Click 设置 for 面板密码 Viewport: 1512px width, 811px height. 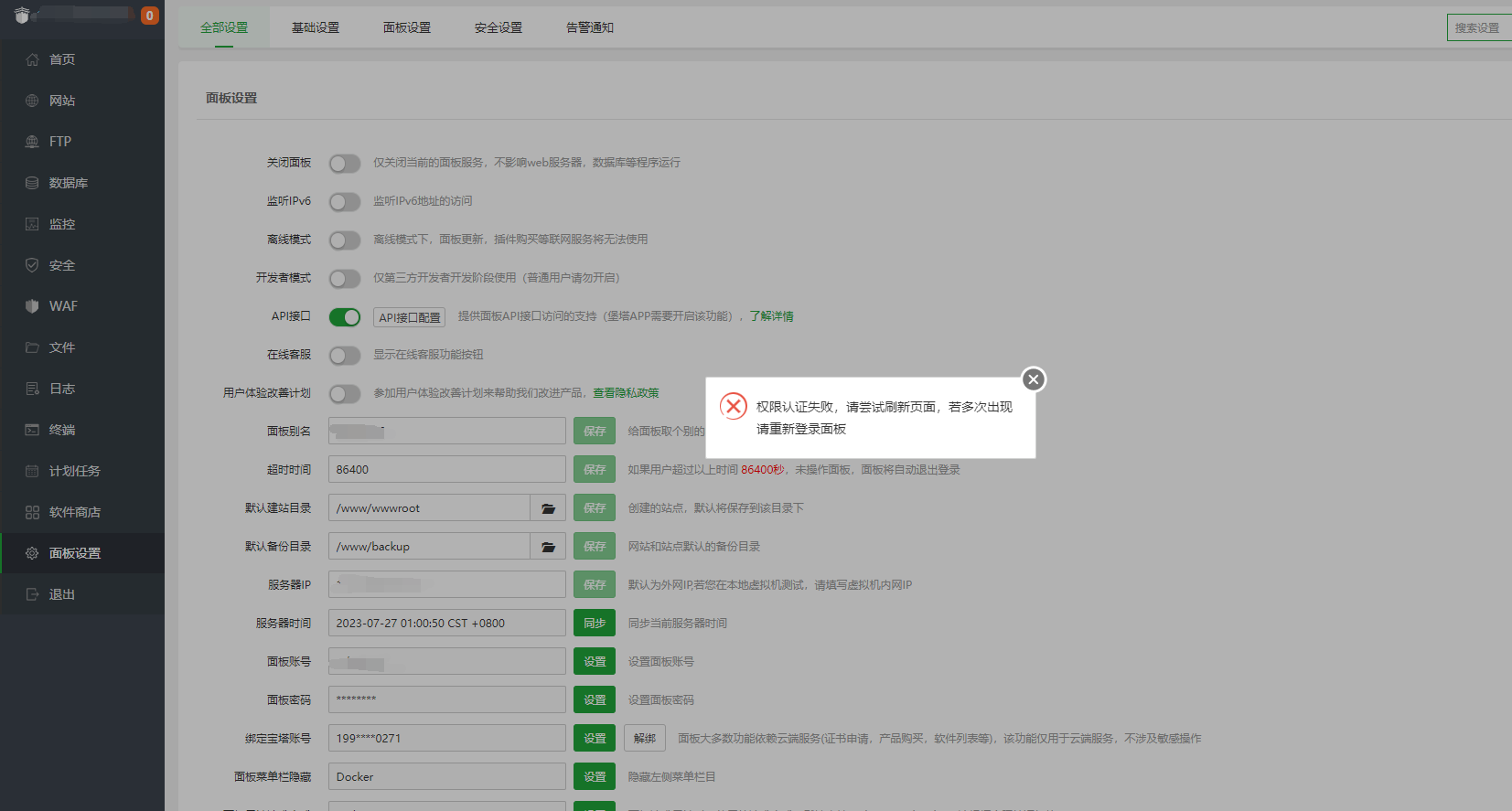[595, 699]
